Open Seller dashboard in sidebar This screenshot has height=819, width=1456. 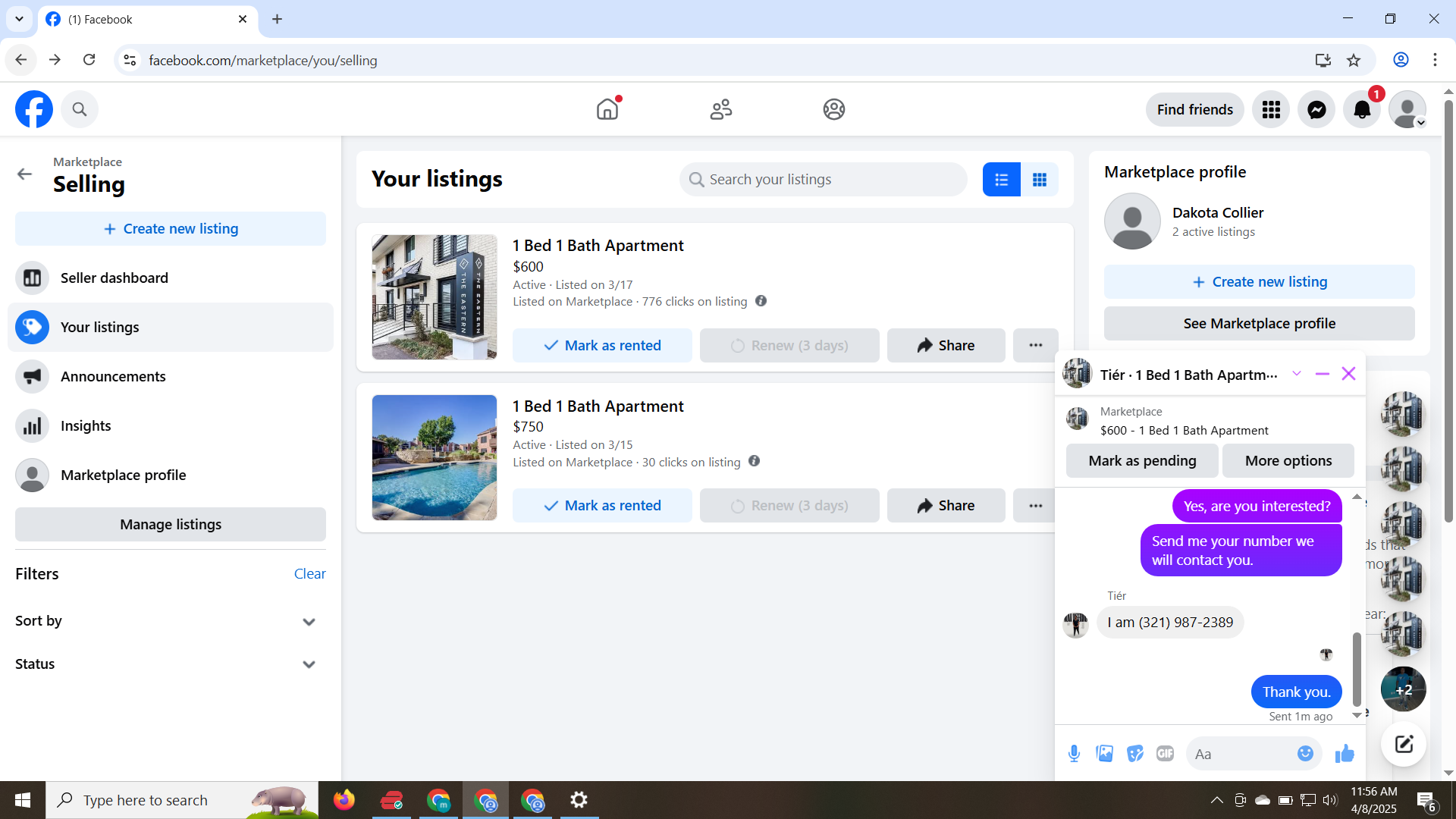click(x=114, y=278)
